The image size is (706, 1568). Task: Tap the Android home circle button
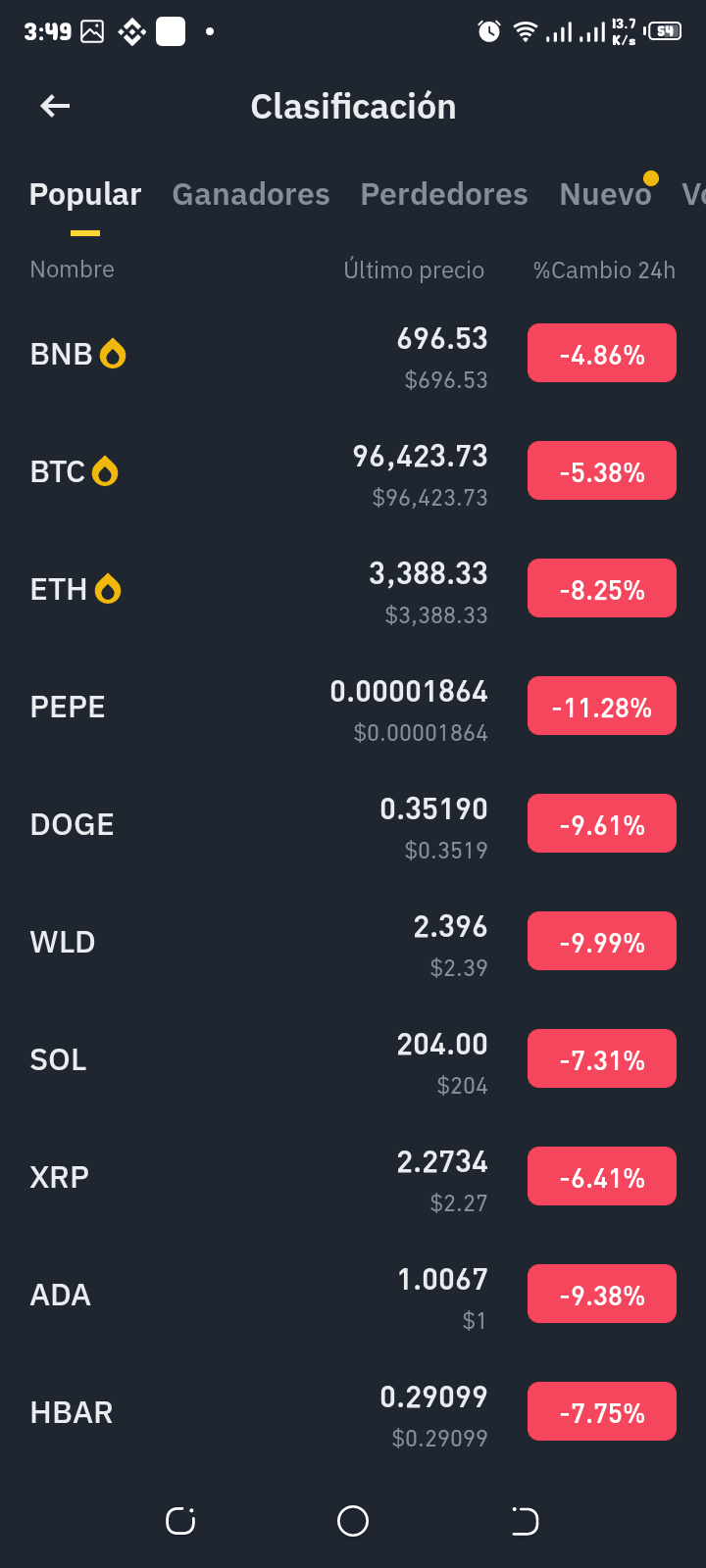tap(353, 1521)
